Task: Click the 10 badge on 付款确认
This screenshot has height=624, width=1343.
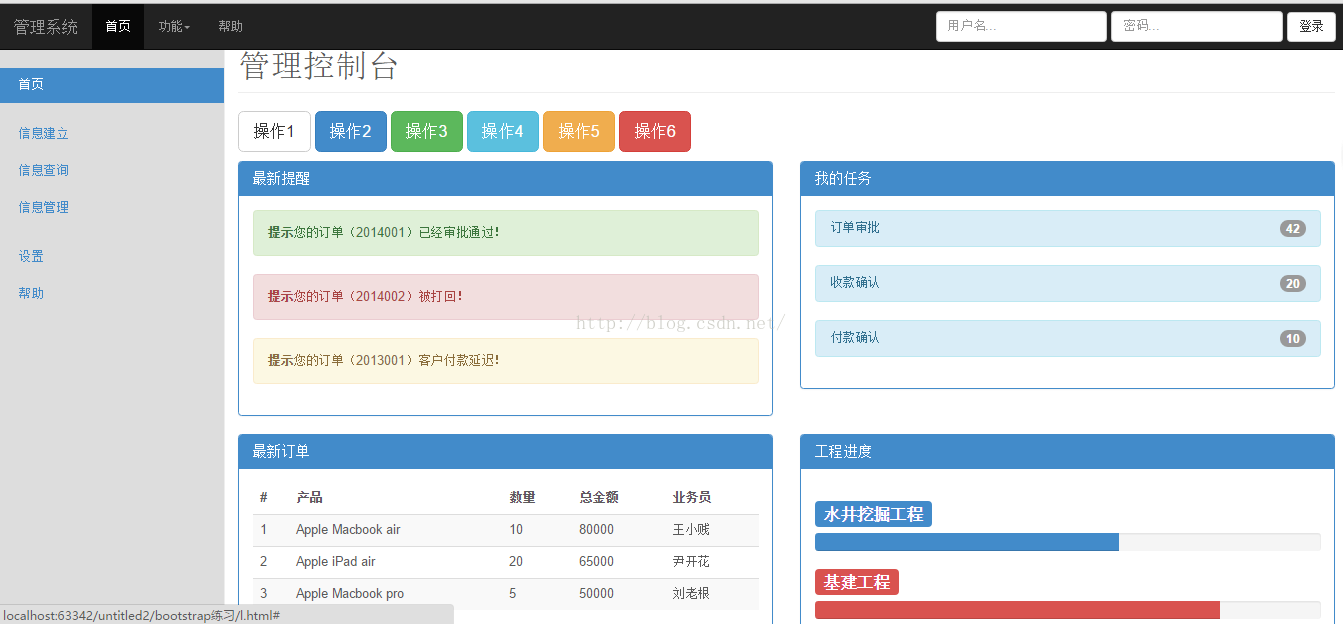Action: tap(1293, 339)
